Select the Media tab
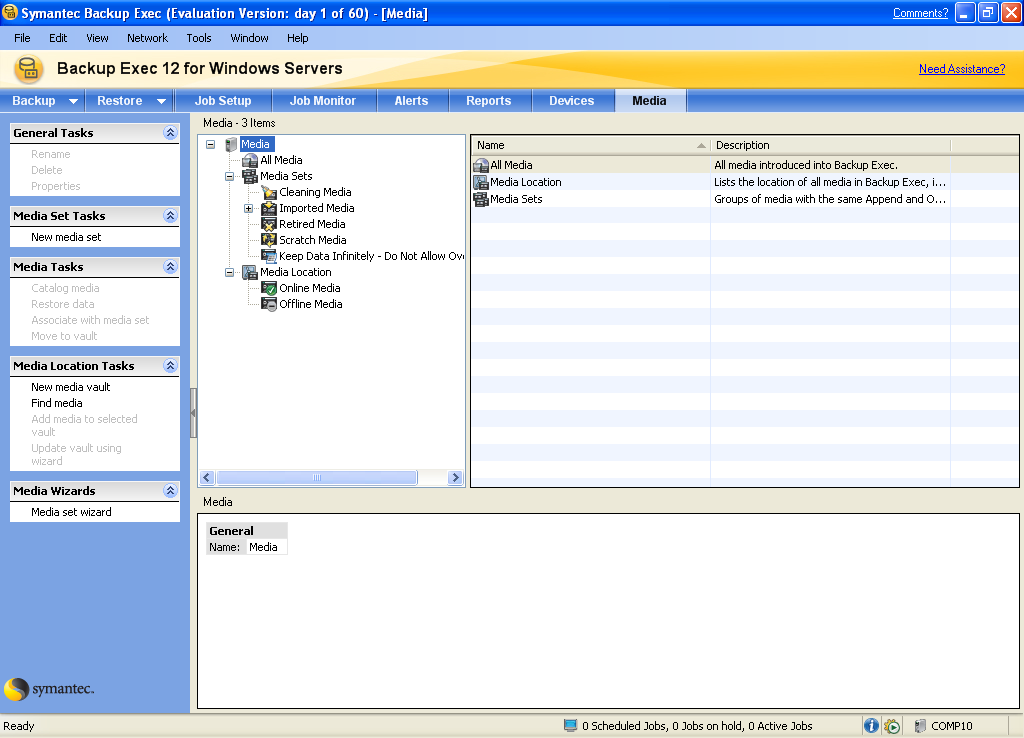This screenshot has height=738, width=1024. point(650,101)
